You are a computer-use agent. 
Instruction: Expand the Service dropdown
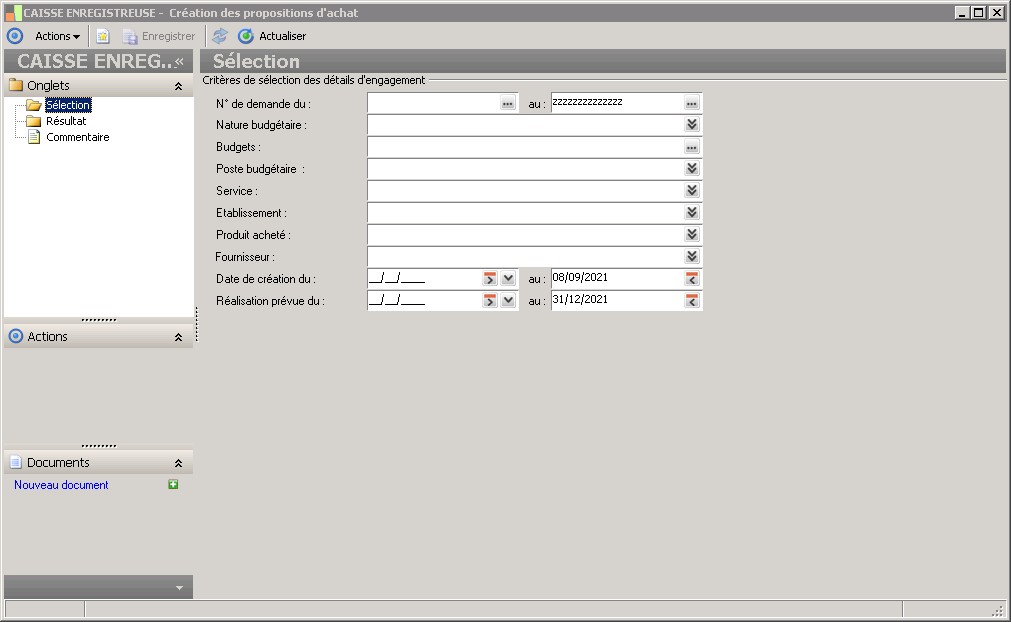click(x=692, y=190)
